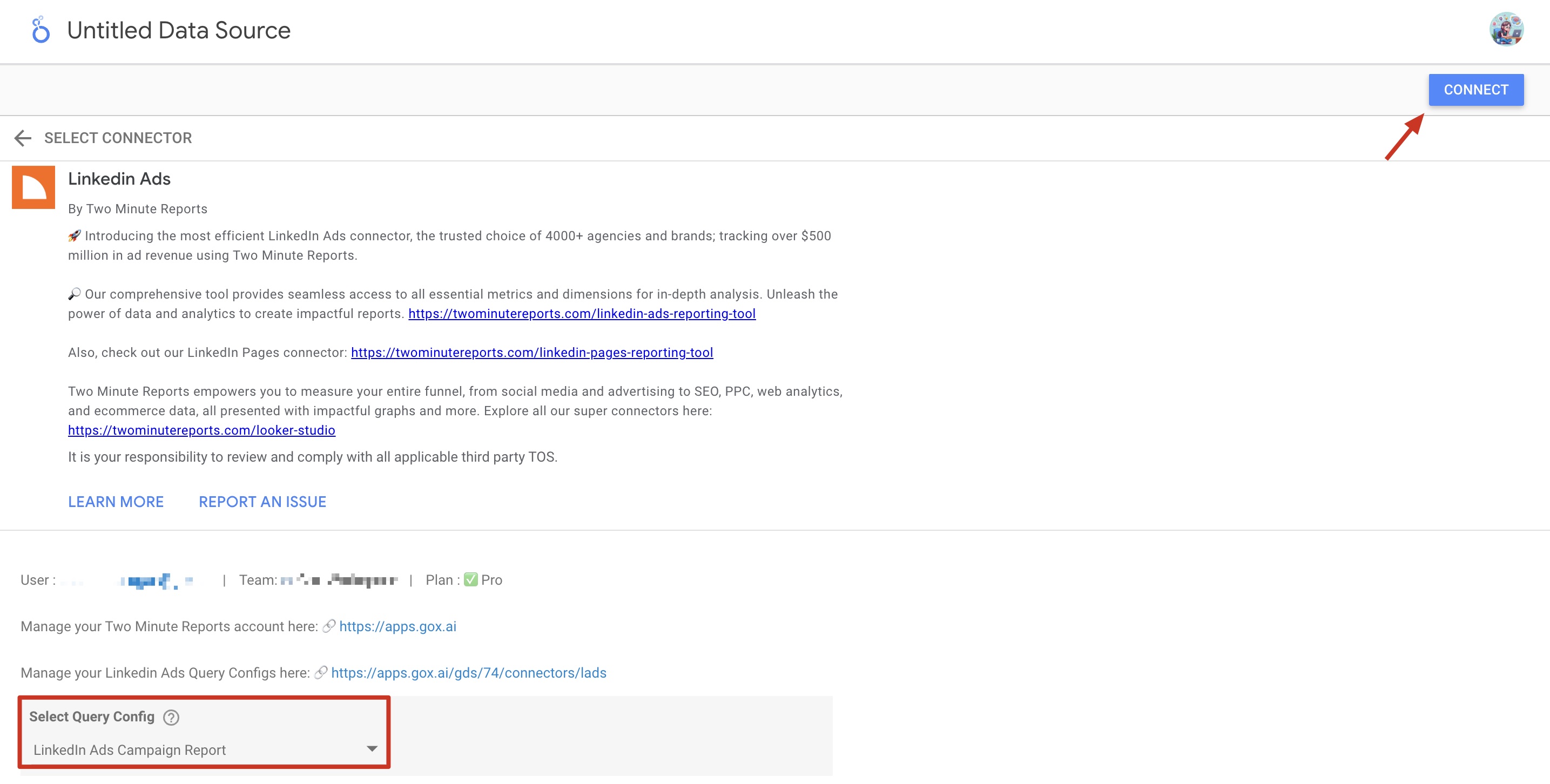Open the LEARN MORE link
Image resolution: width=1550 pixels, height=784 pixels.
pos(116,502)
